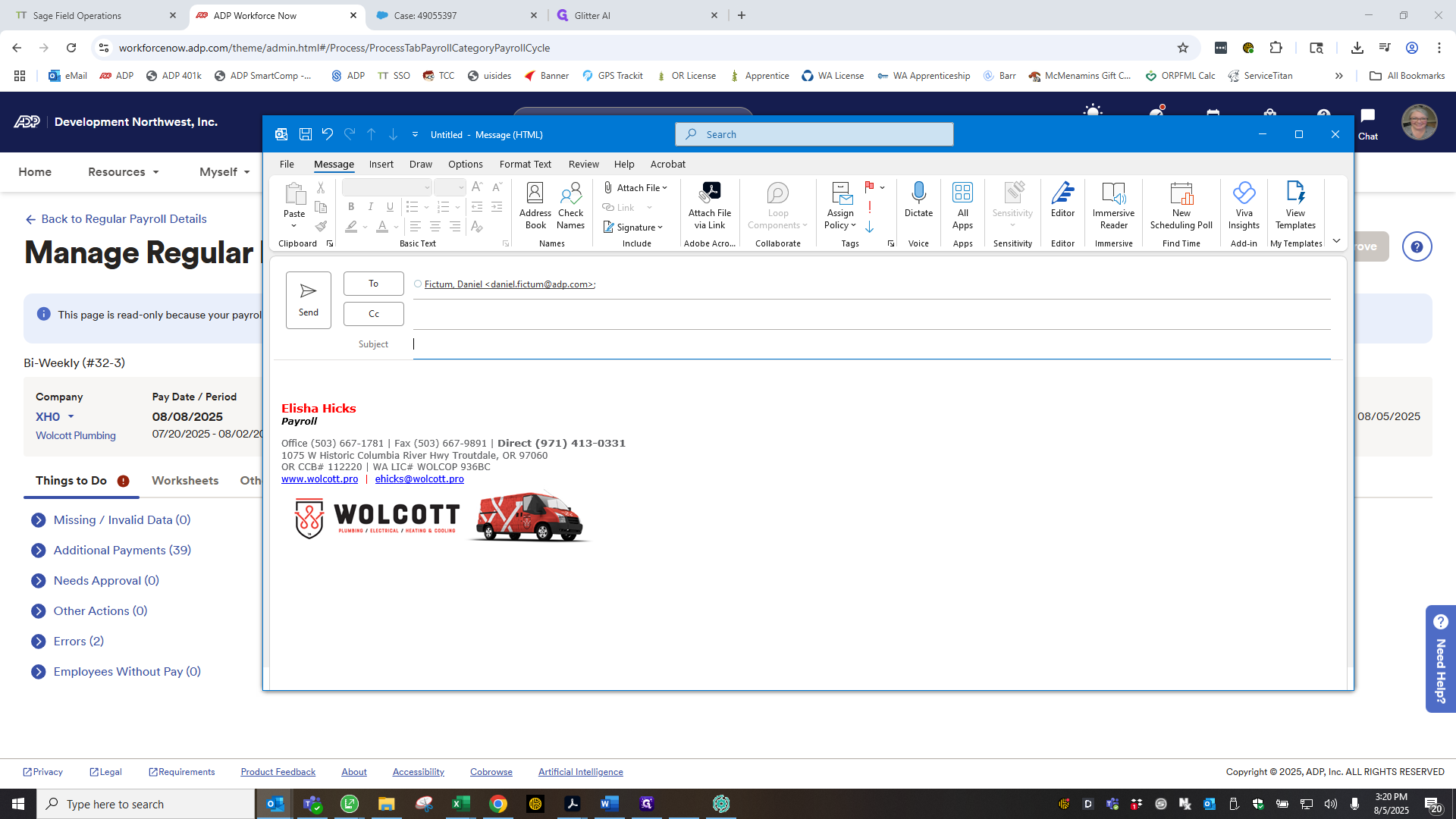Click the Format Painter brush icon
1456x819 pixels.
pyautogui.click(x=321, y=226)
